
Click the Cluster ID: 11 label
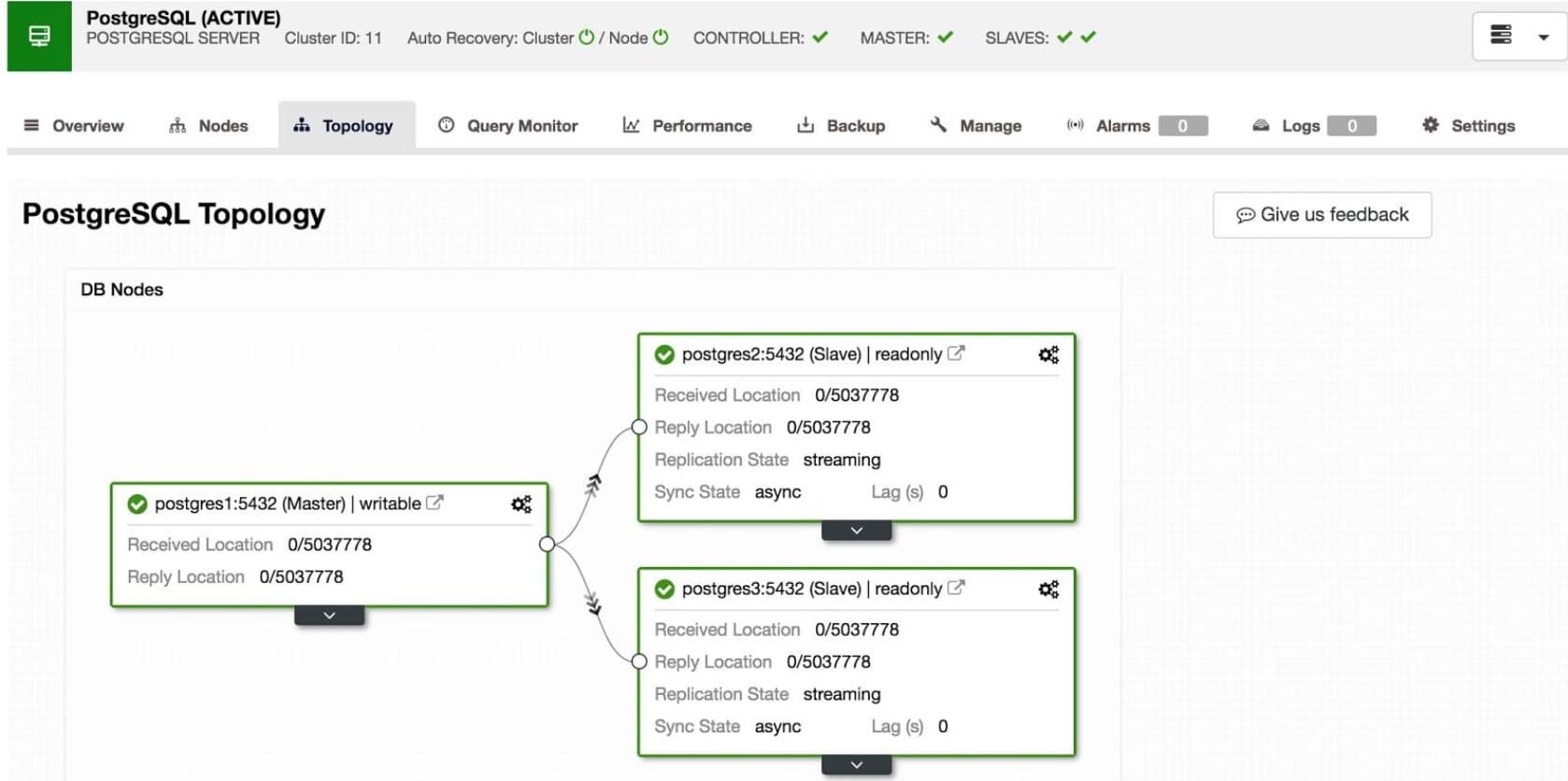pos(334,38)
